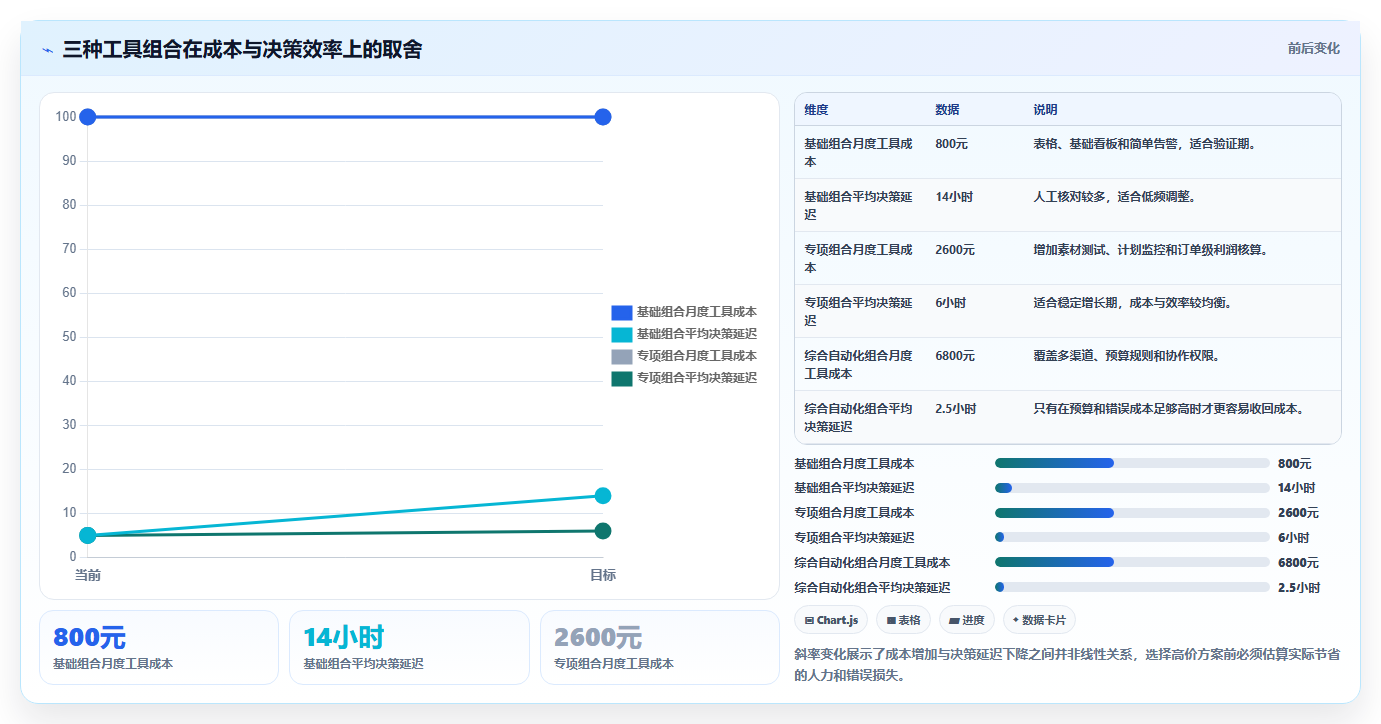Screen dimensions: 1381x724
Task: Click the dark green data point at 6 above 目标
Action: [x=603, y=531]
